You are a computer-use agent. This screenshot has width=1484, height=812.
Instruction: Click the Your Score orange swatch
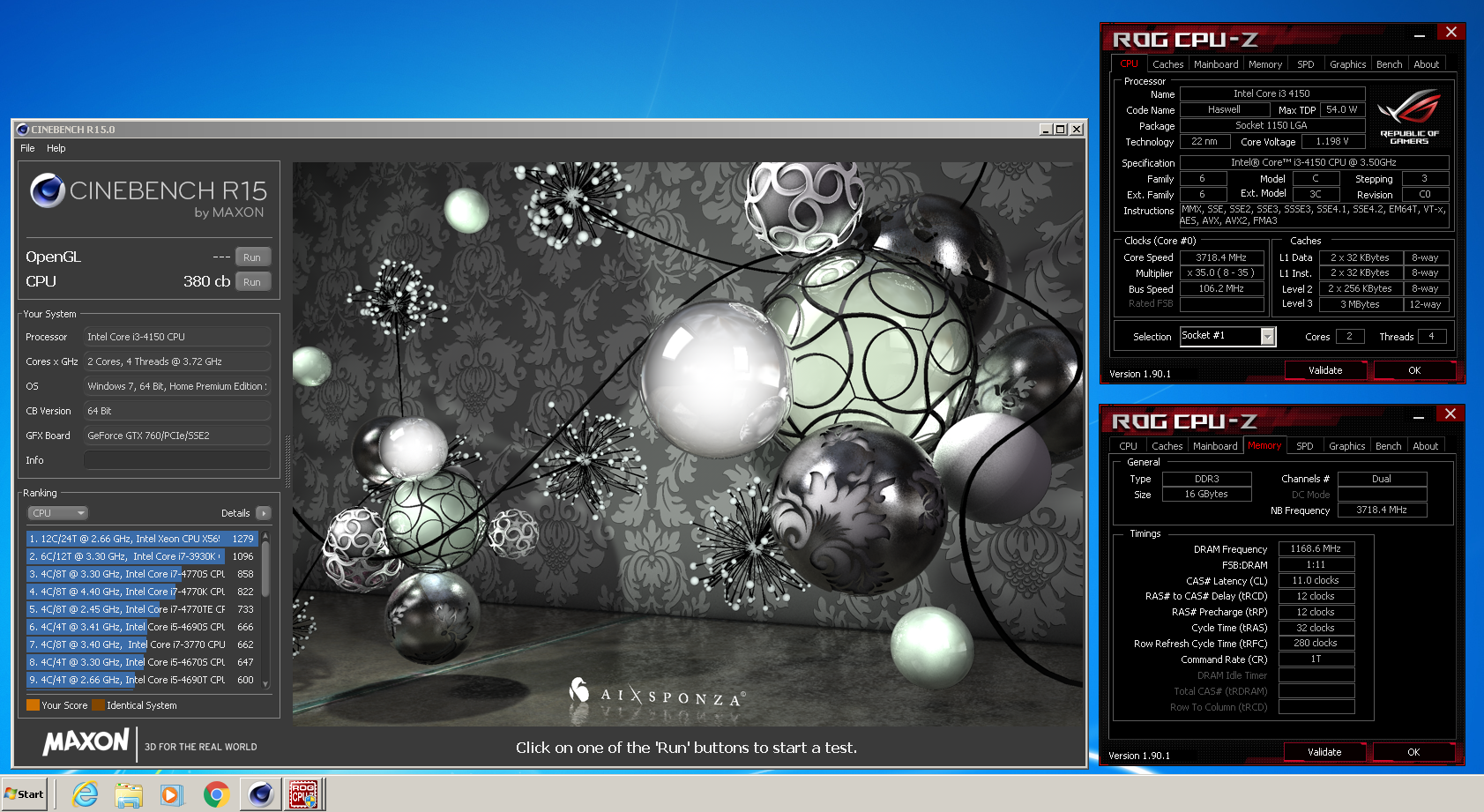[33, 705]
